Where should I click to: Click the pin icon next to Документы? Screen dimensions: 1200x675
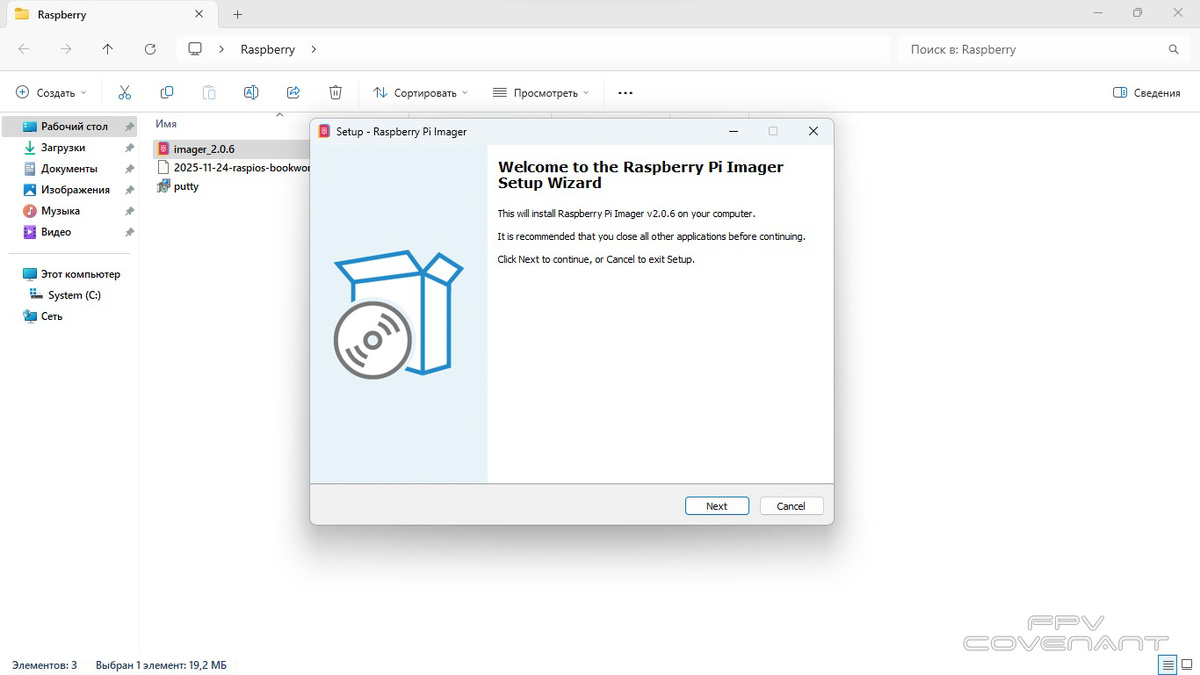pyautogui.click(x=129, y=169)
